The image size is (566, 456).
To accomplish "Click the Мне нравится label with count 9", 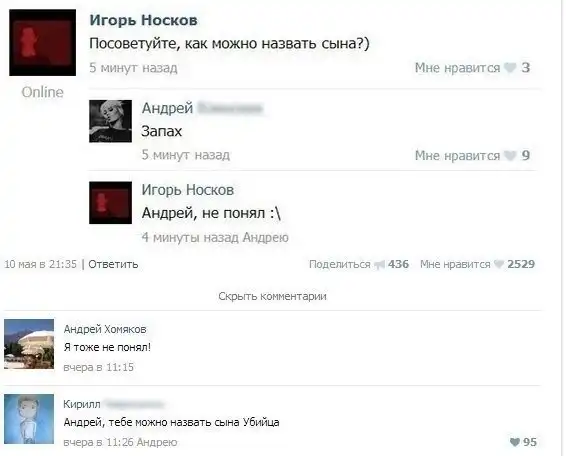I will click(x=457, y=156).
